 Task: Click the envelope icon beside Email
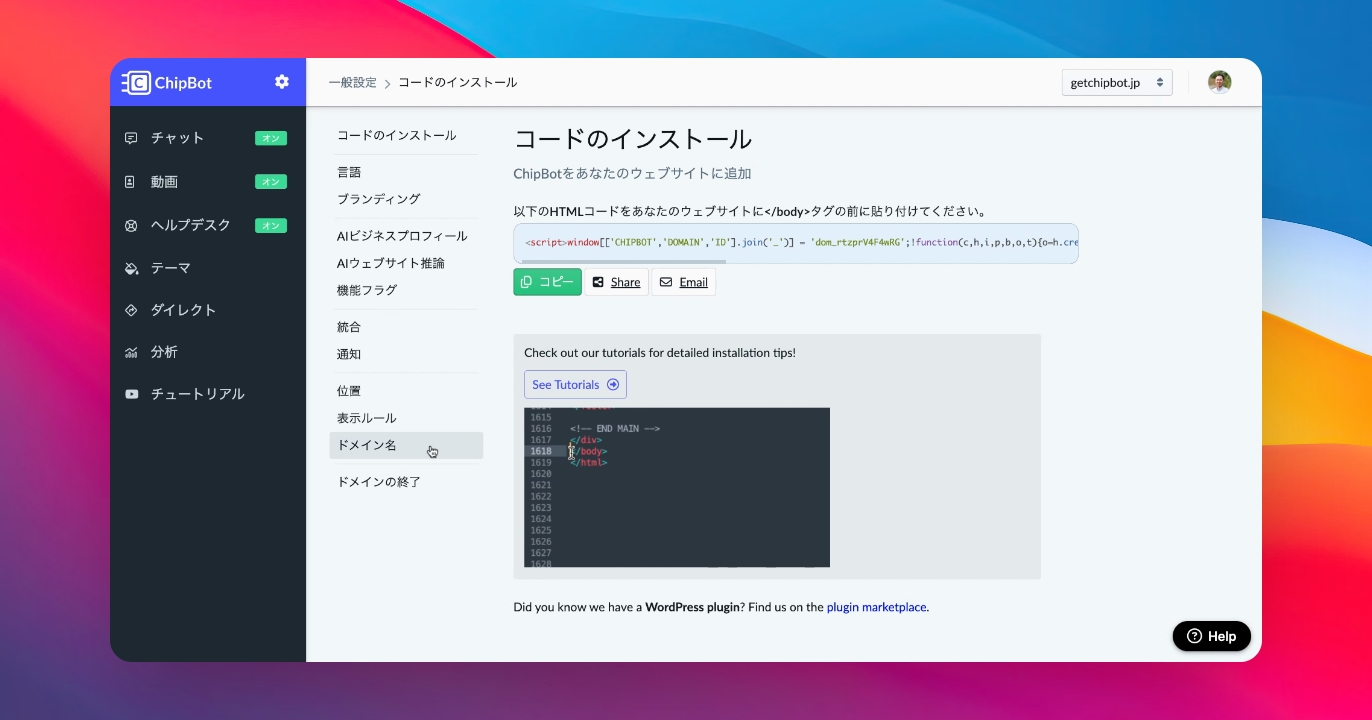[x=666, y=282]
